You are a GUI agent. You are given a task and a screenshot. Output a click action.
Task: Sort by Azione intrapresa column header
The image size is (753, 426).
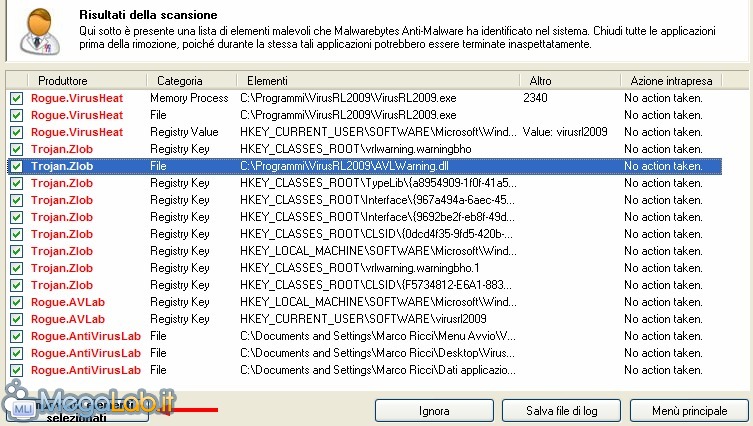[x=671, y=81]
